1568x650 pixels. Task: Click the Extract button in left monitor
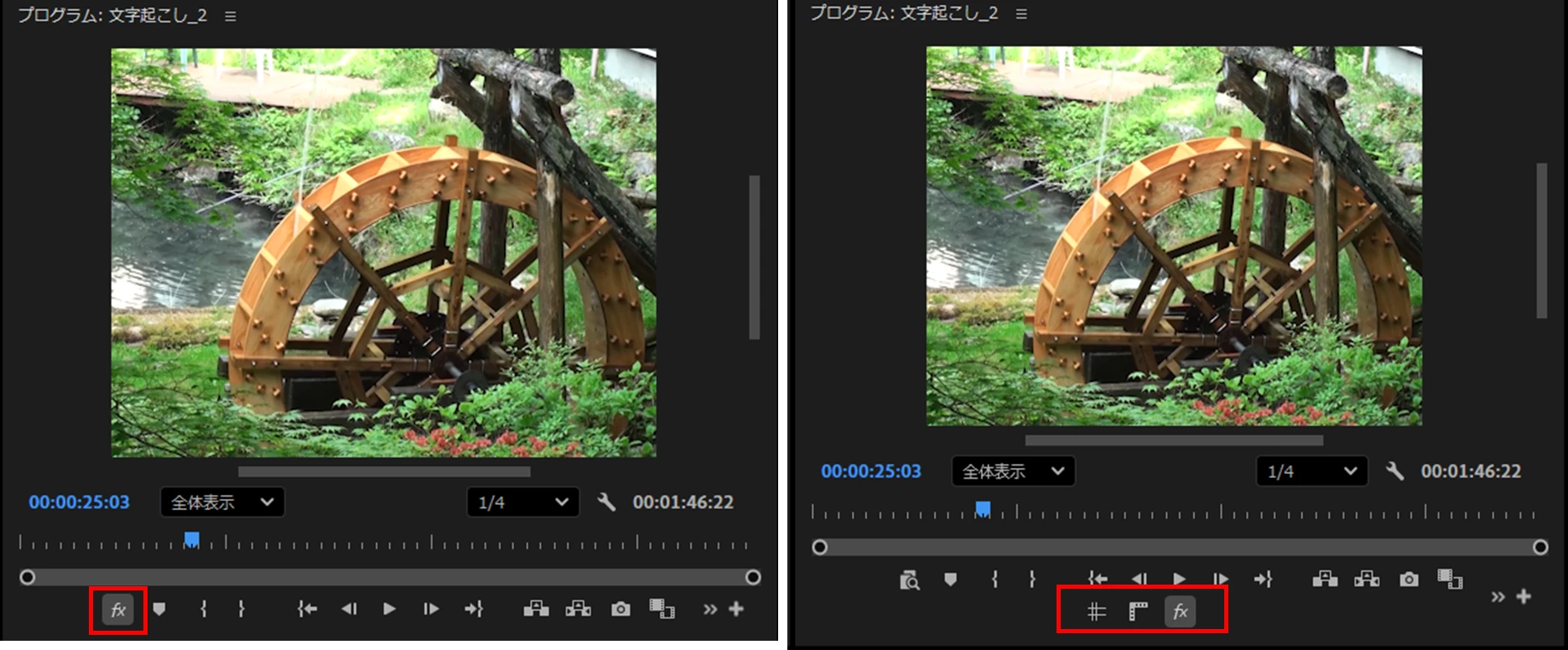578,609
